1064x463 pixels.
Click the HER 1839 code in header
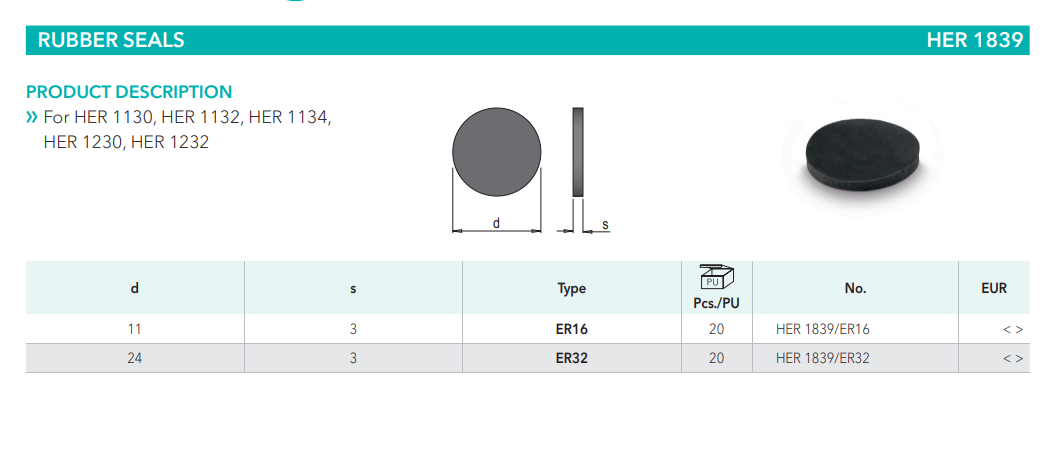pos(974,40)
